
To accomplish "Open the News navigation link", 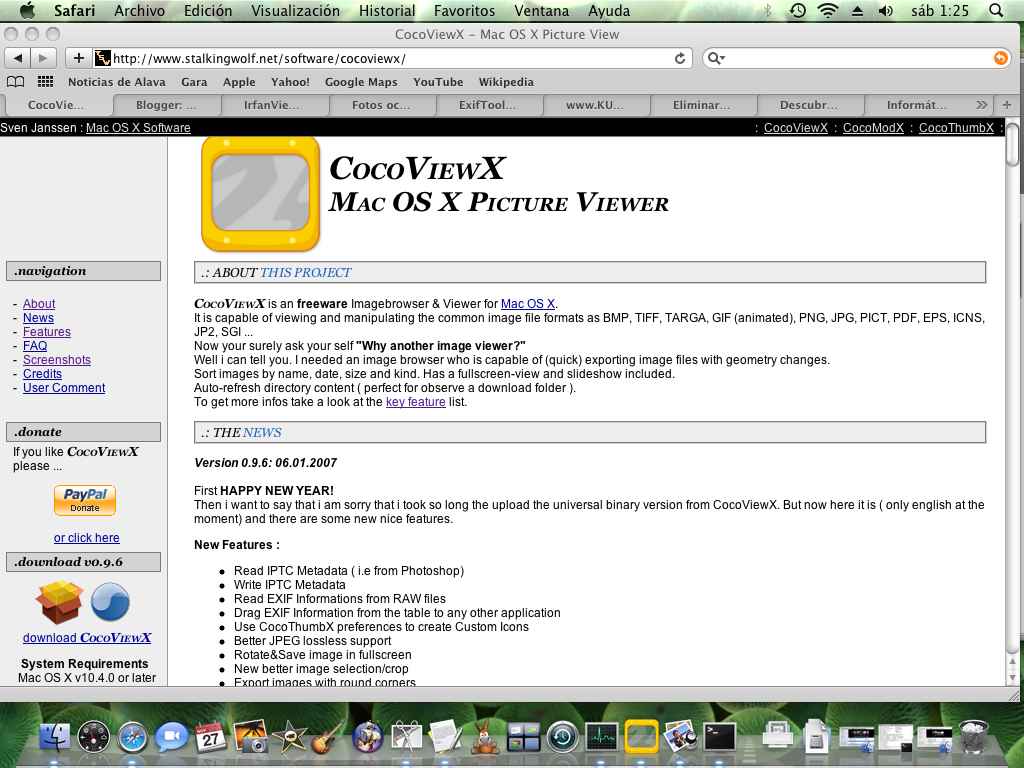I will pyautogui.click(x=39, y=317).
